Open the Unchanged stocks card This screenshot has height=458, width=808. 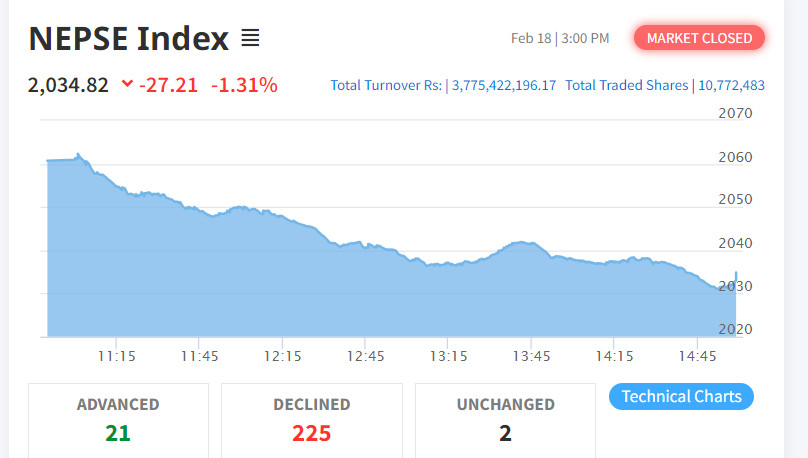pyautogui.click(x=505, y=419)
